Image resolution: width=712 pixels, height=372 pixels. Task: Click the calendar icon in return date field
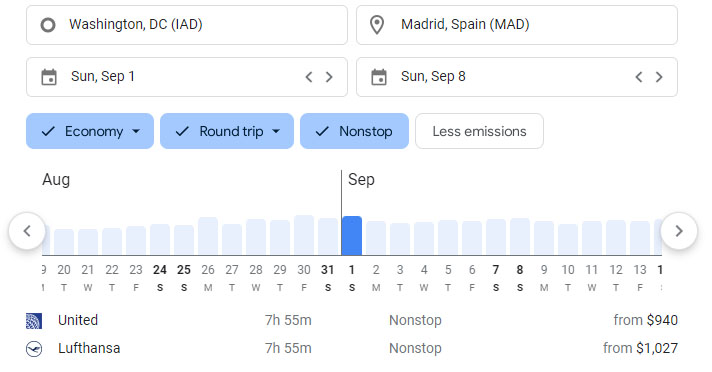pos(379,77)
